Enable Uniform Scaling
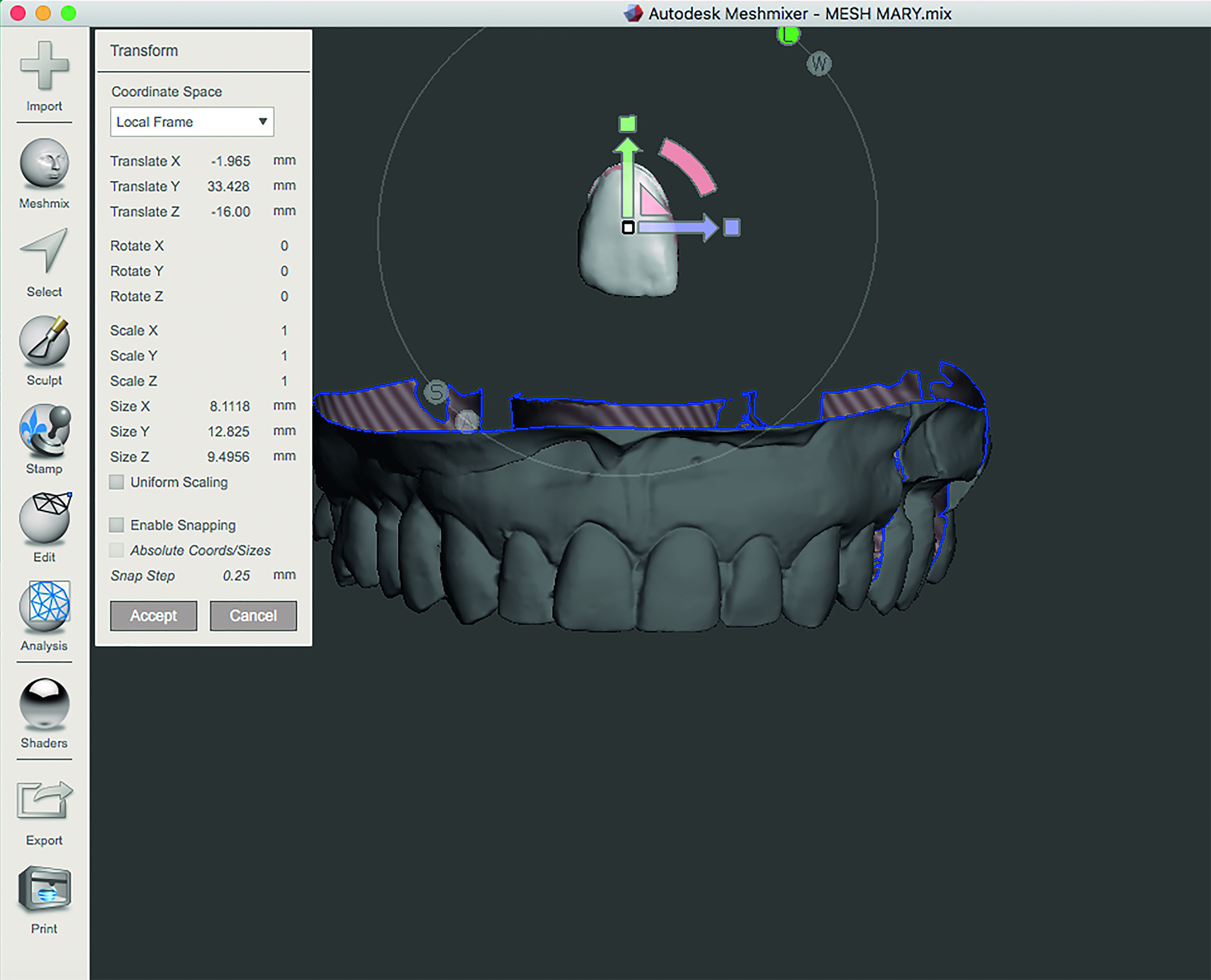The width and height of the screenshot is (1211, 980). click(x=116, y=482)
